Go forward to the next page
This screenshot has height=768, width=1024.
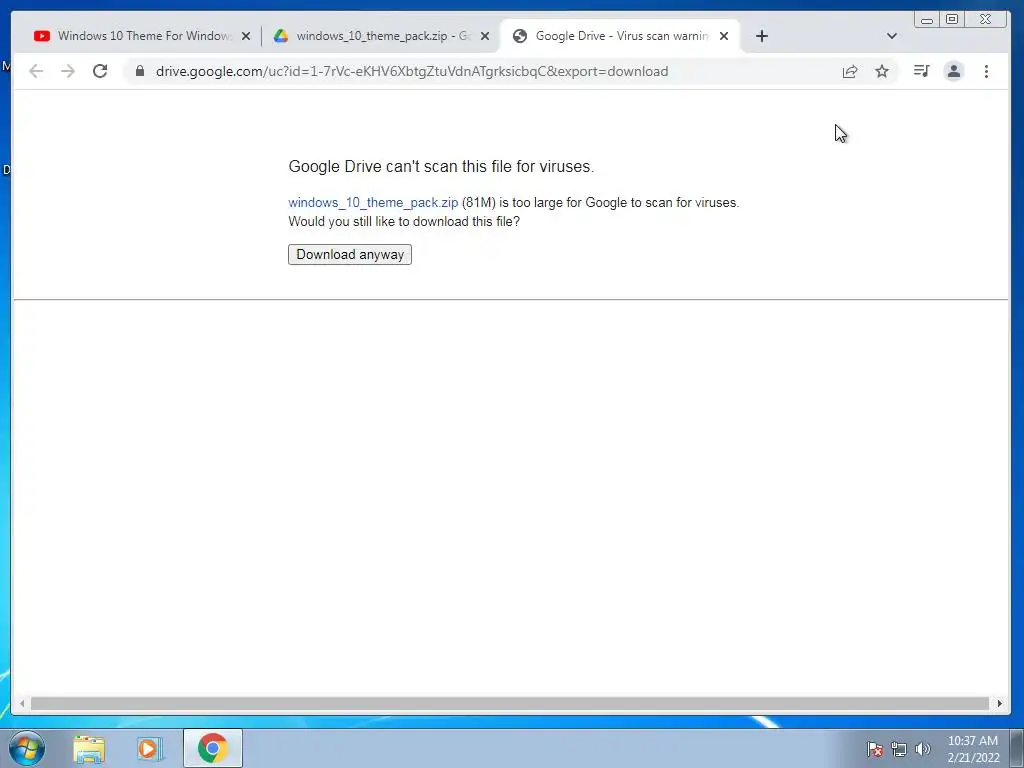click(68, 71)
